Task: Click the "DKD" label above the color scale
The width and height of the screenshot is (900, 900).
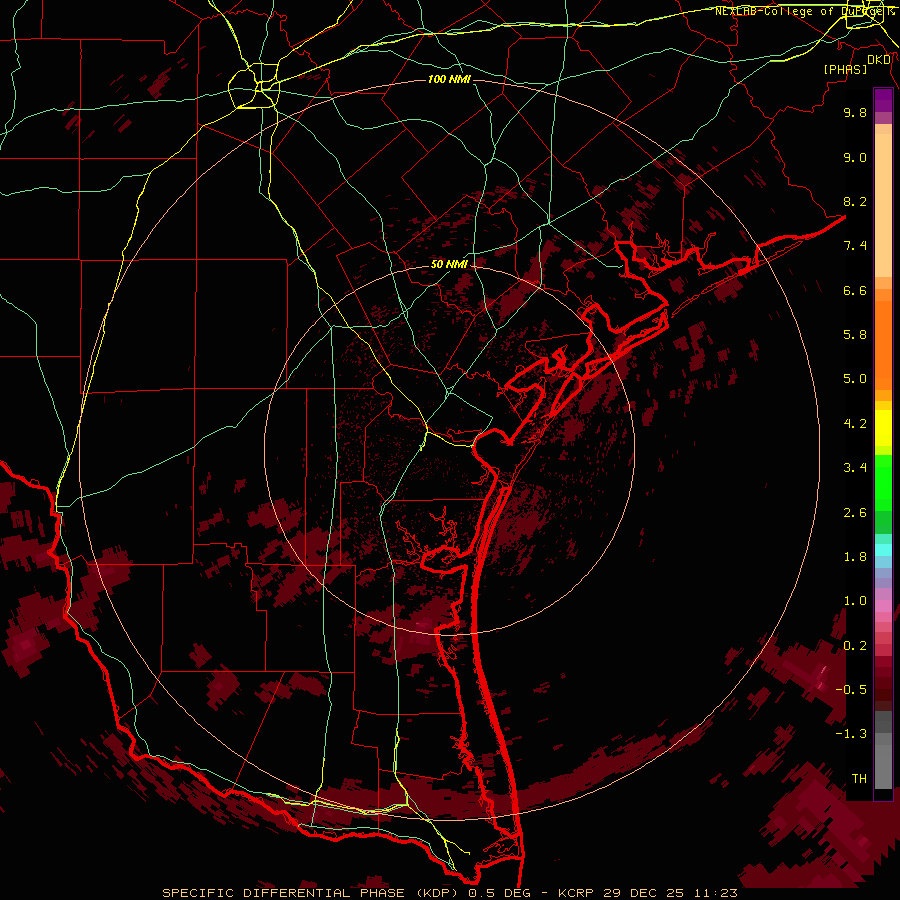Action: coord(879,60)
